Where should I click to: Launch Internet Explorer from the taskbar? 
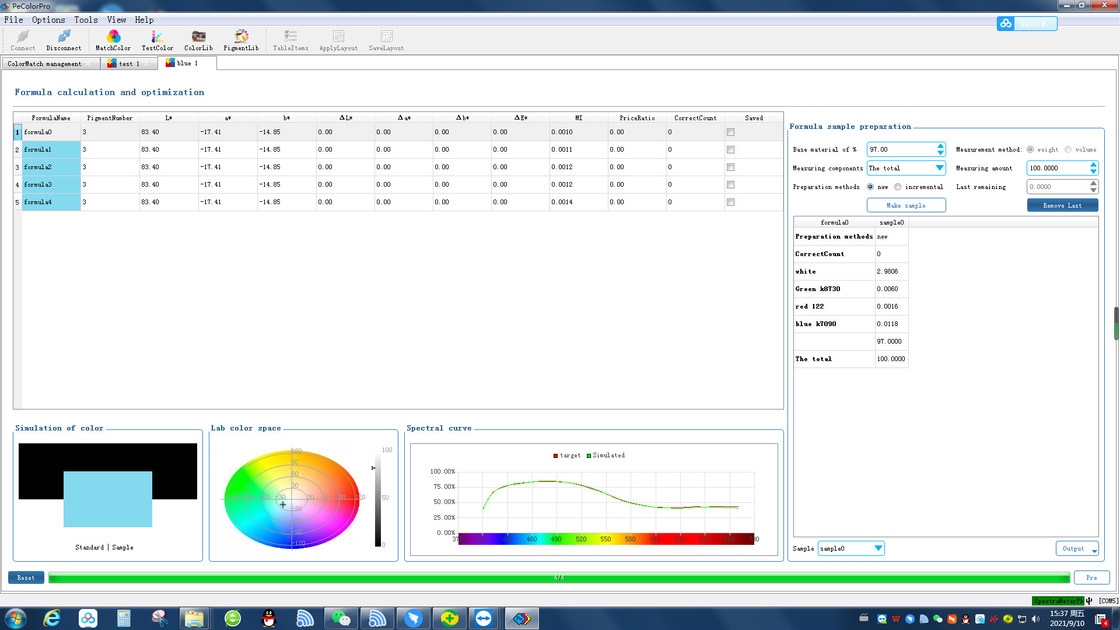click(x=51, y=619)
